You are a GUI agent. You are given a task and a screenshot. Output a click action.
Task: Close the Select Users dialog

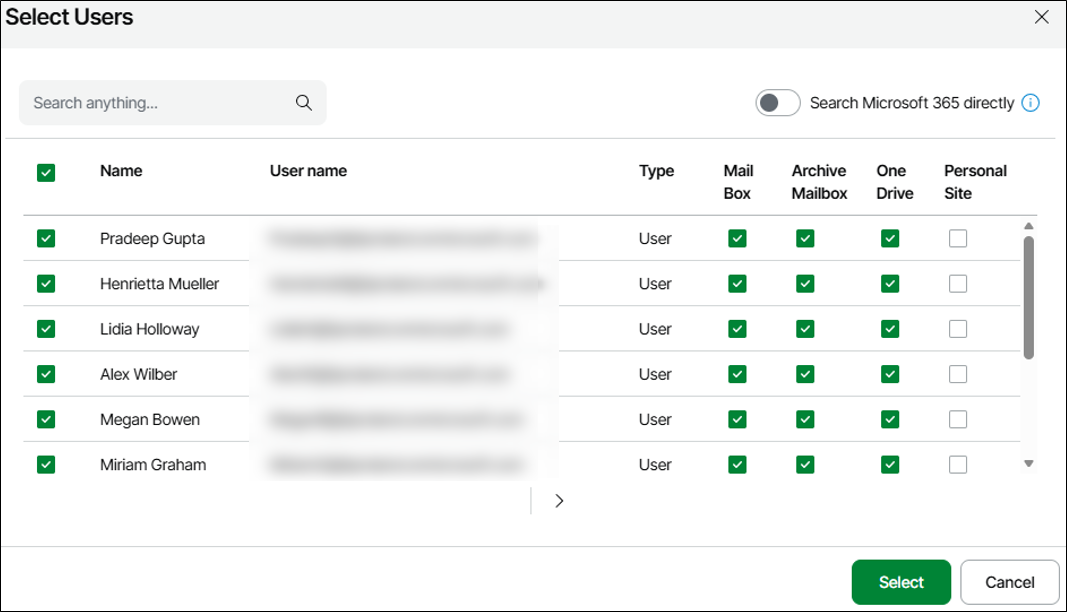1041,17
